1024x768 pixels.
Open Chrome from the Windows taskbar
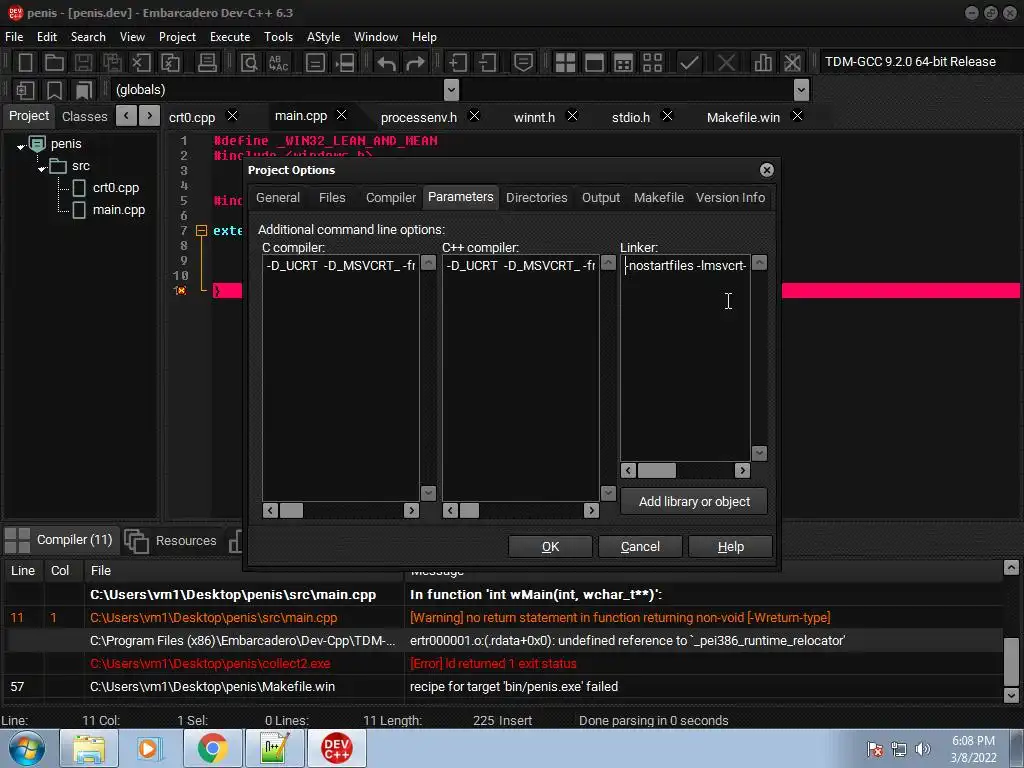pyautogui.click(x=213, y=748)
